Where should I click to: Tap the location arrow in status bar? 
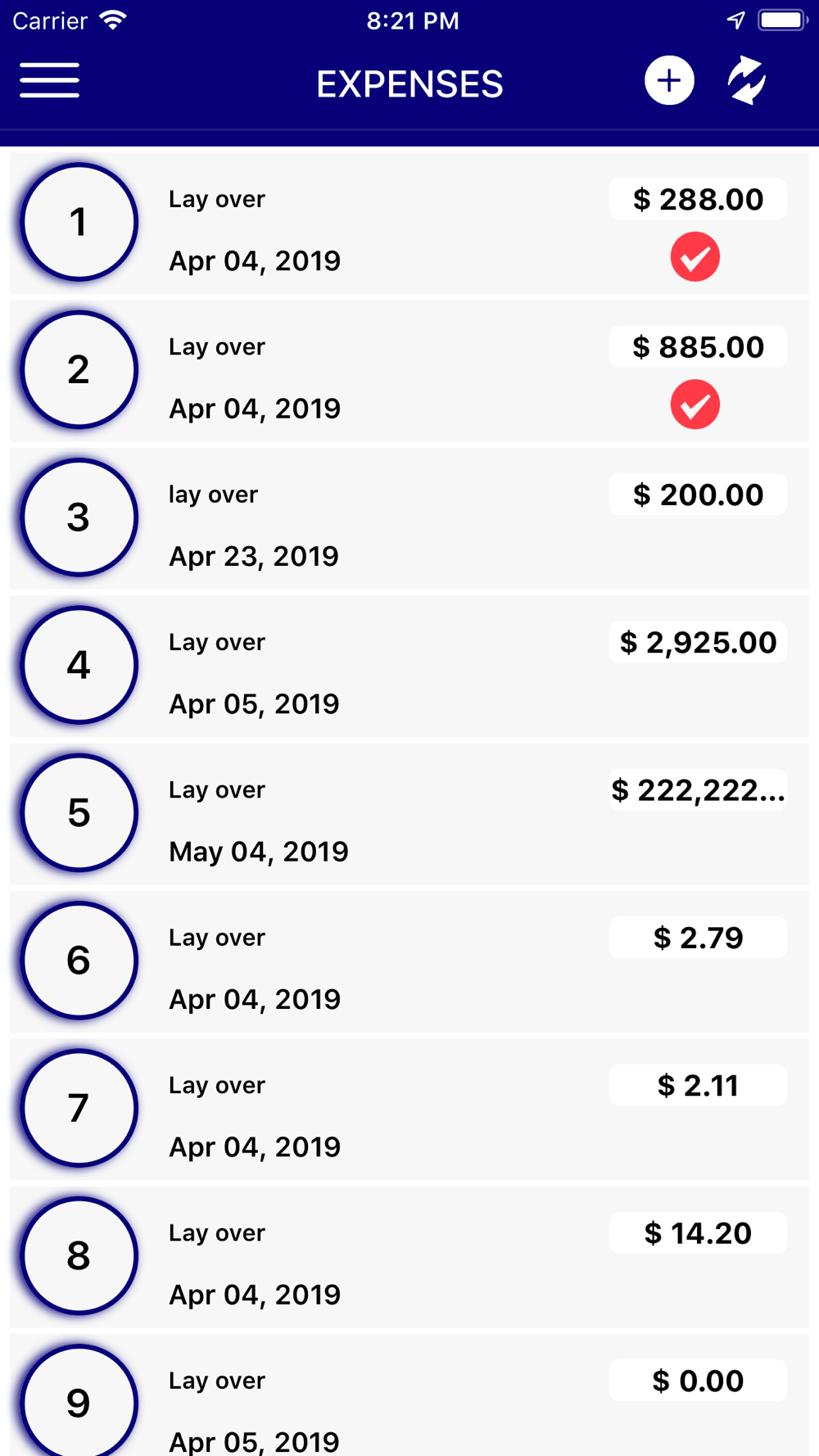[735, 20]
